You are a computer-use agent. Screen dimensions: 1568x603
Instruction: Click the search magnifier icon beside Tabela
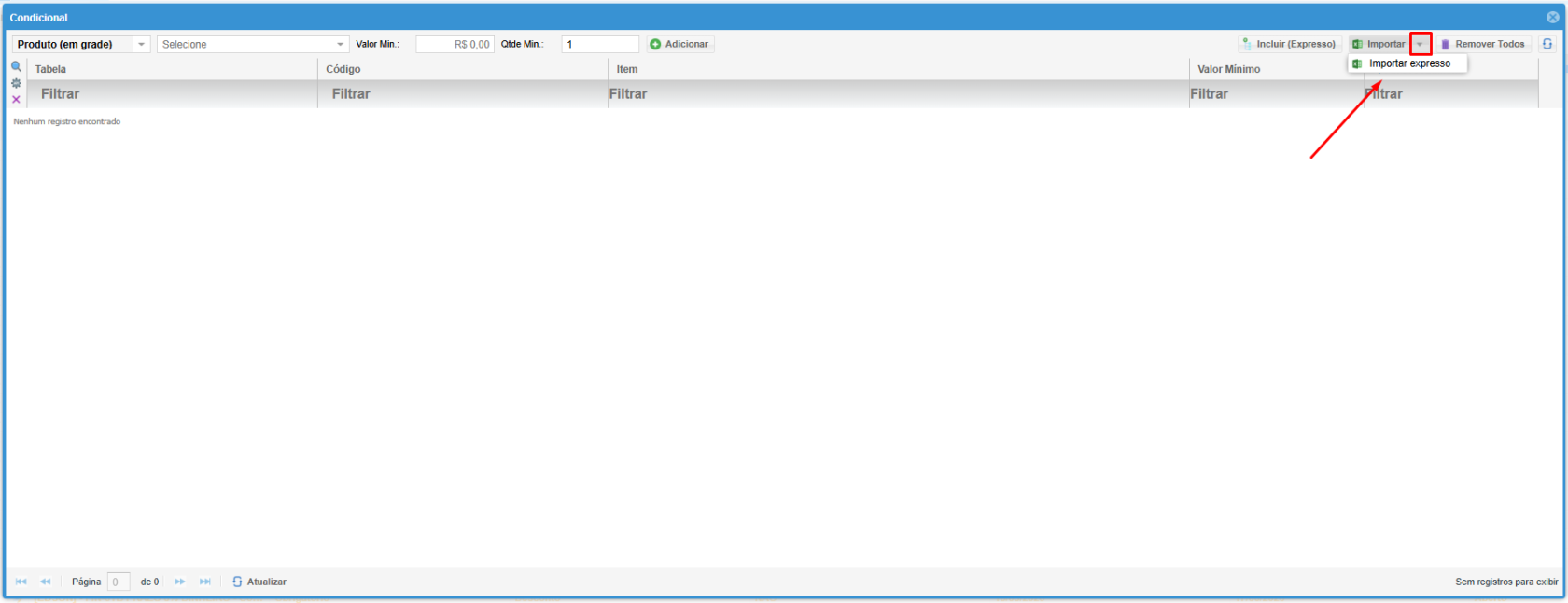click(x=16, y=66)
